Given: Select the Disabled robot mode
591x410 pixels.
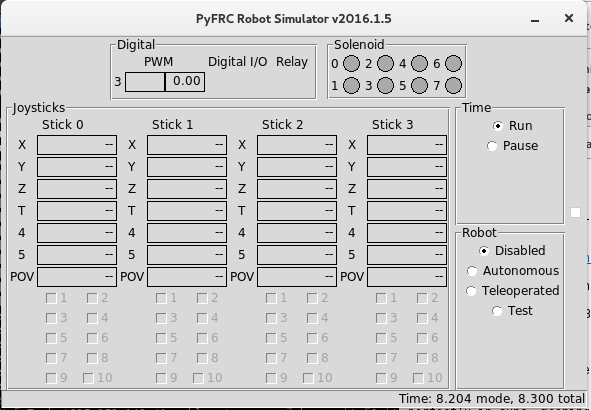Looking at the screenshot, I should 484,251.
